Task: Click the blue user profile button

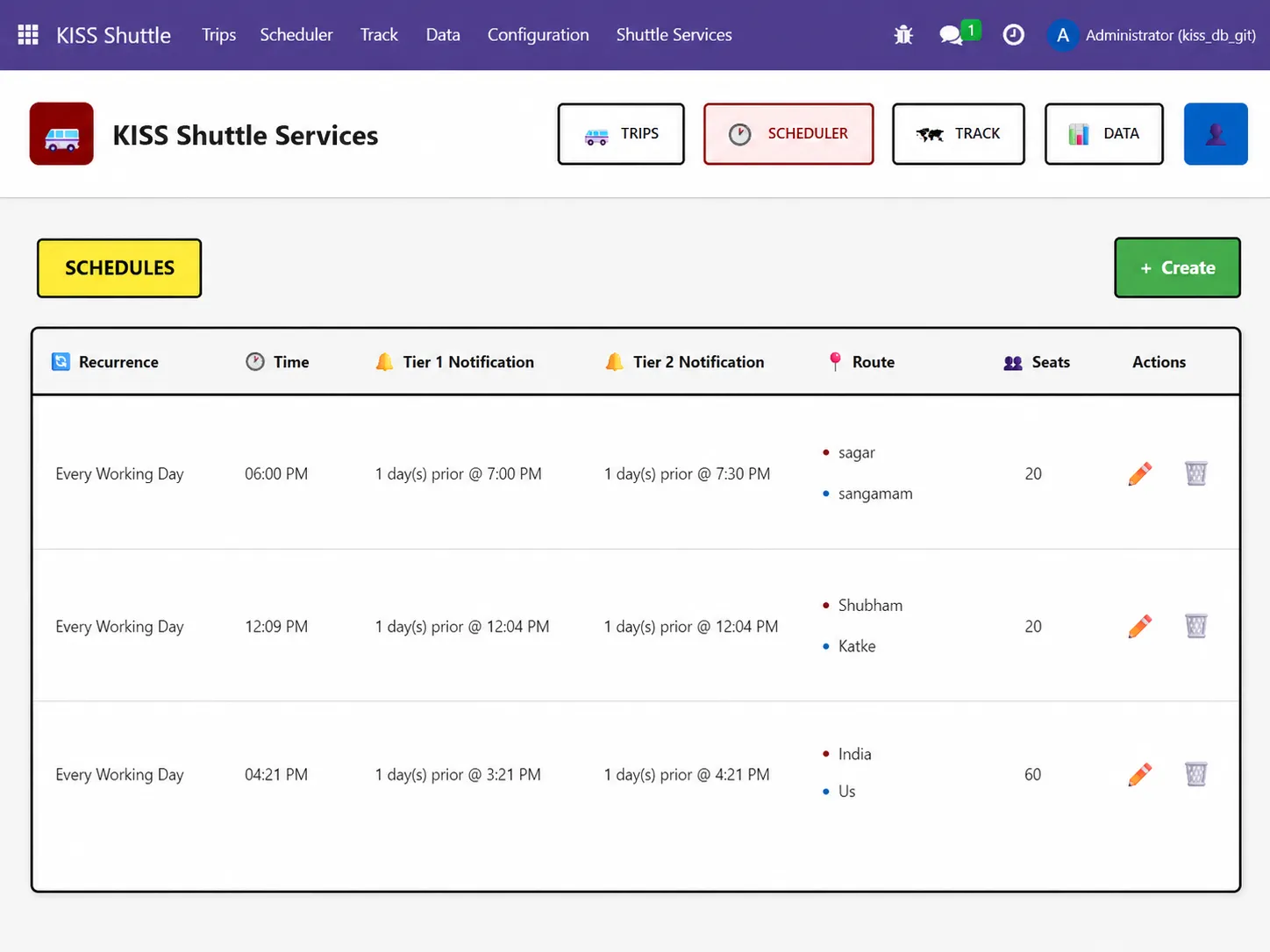Action: (x=1216, y=134)
